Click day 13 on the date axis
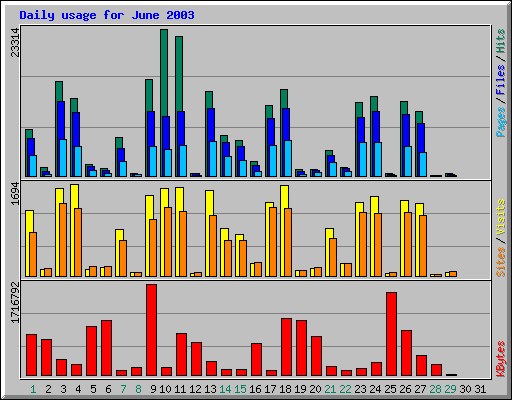Image resolution: width=512 pixels, height=400 pixels. click(x=210, y=389)
